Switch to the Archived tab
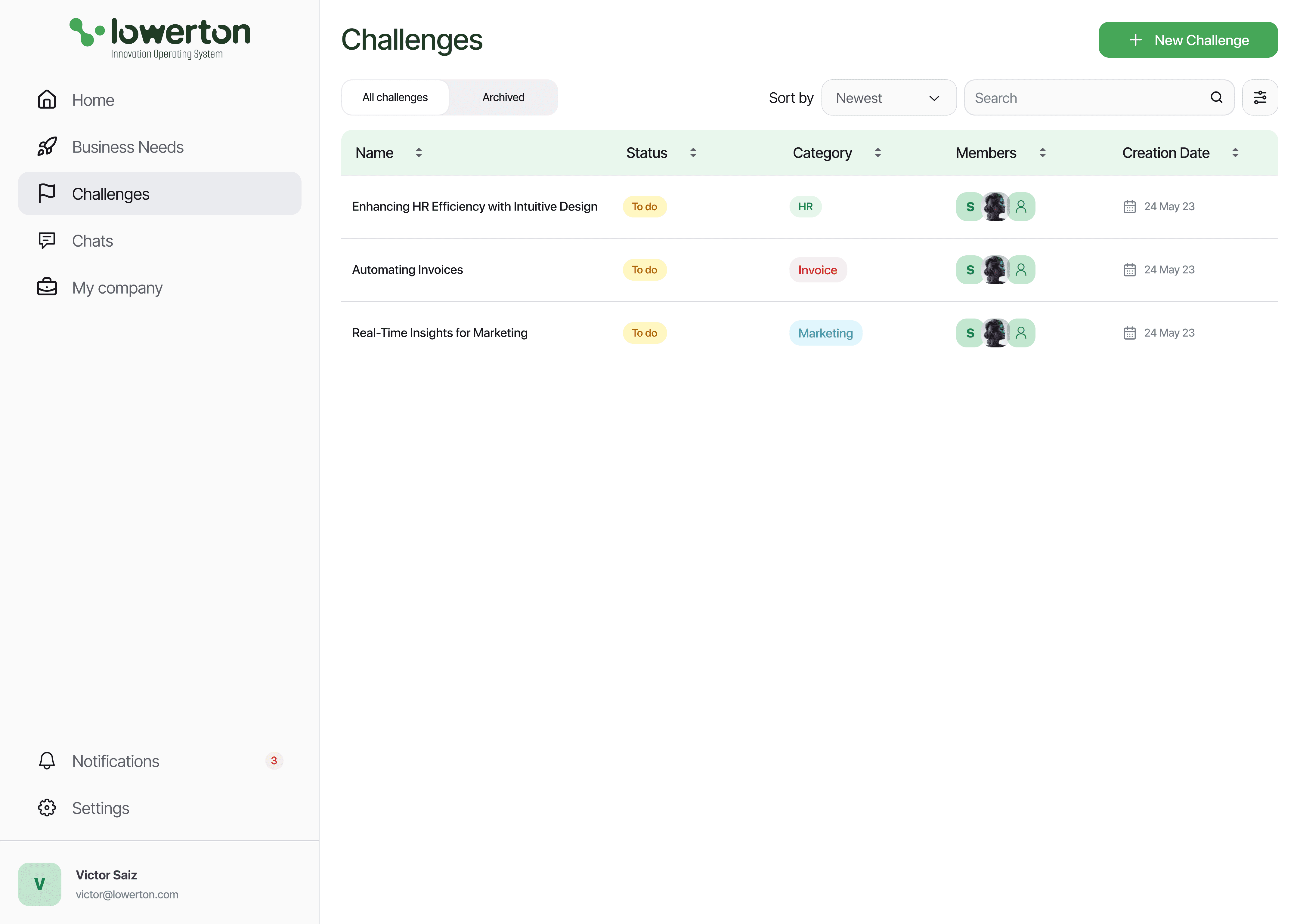The image size is (1300, 924). 503,97
